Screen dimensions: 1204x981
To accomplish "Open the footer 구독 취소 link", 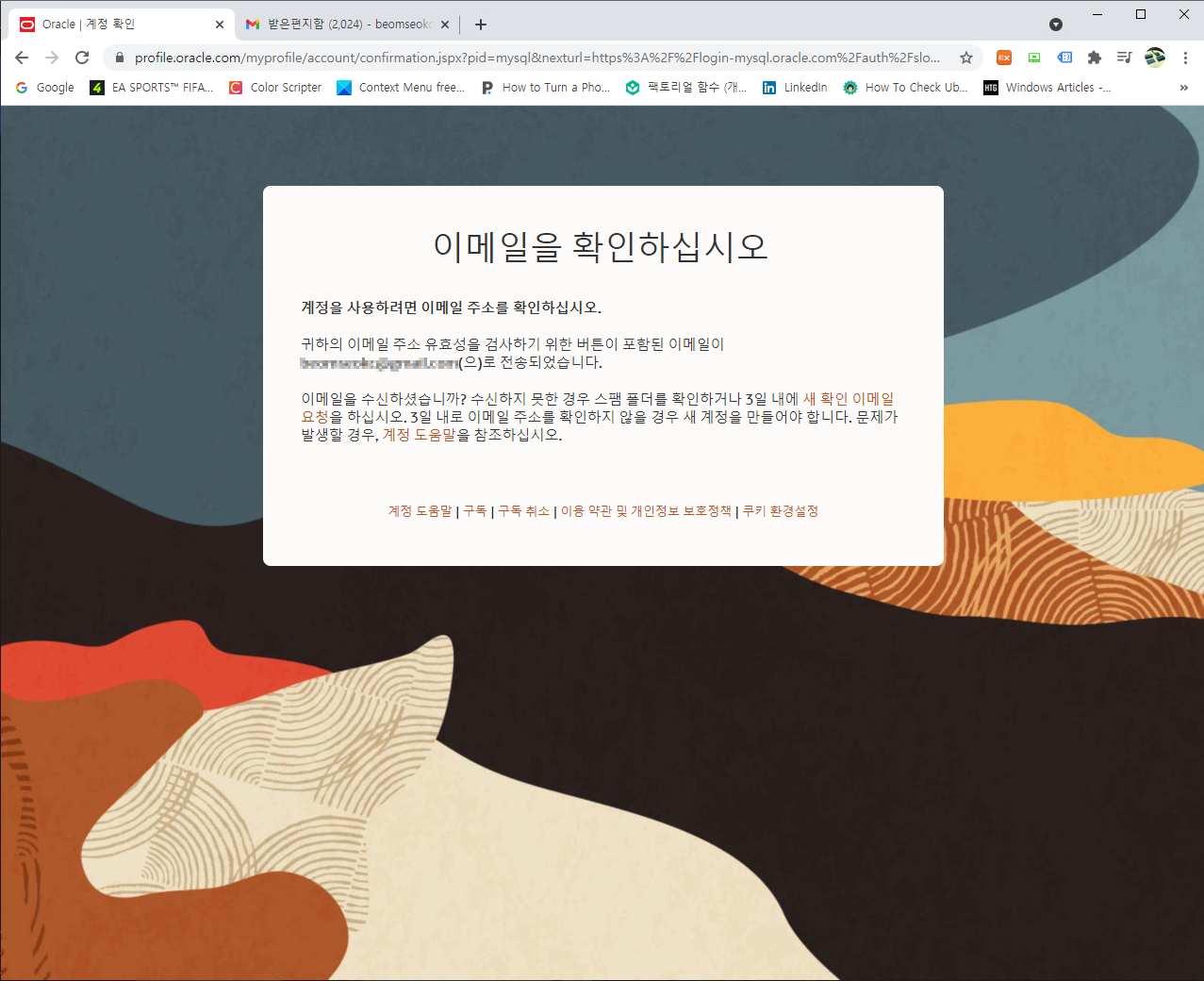I will coord(524,510).
